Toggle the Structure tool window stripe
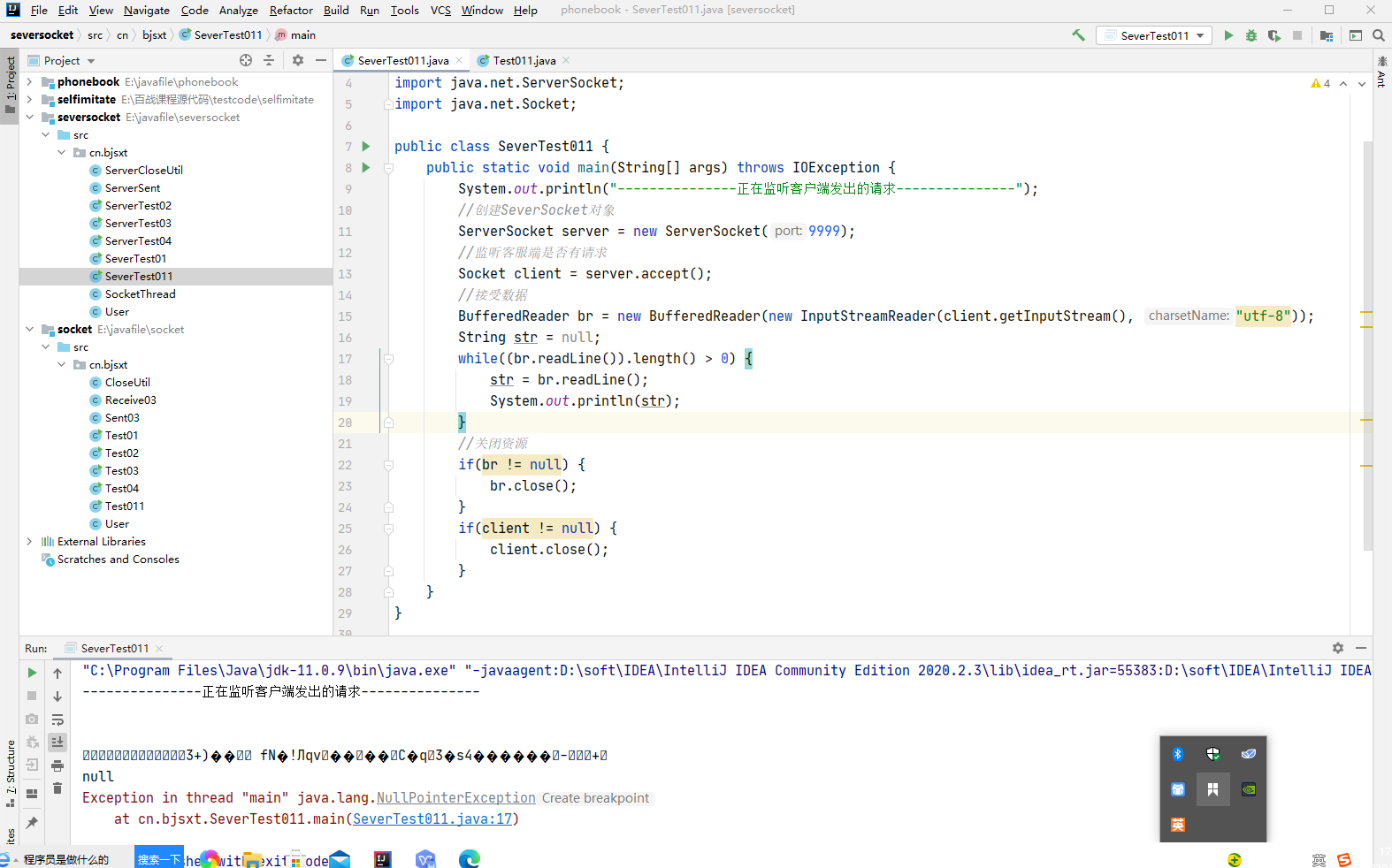The image size is (1392, 868). (10, 774)
